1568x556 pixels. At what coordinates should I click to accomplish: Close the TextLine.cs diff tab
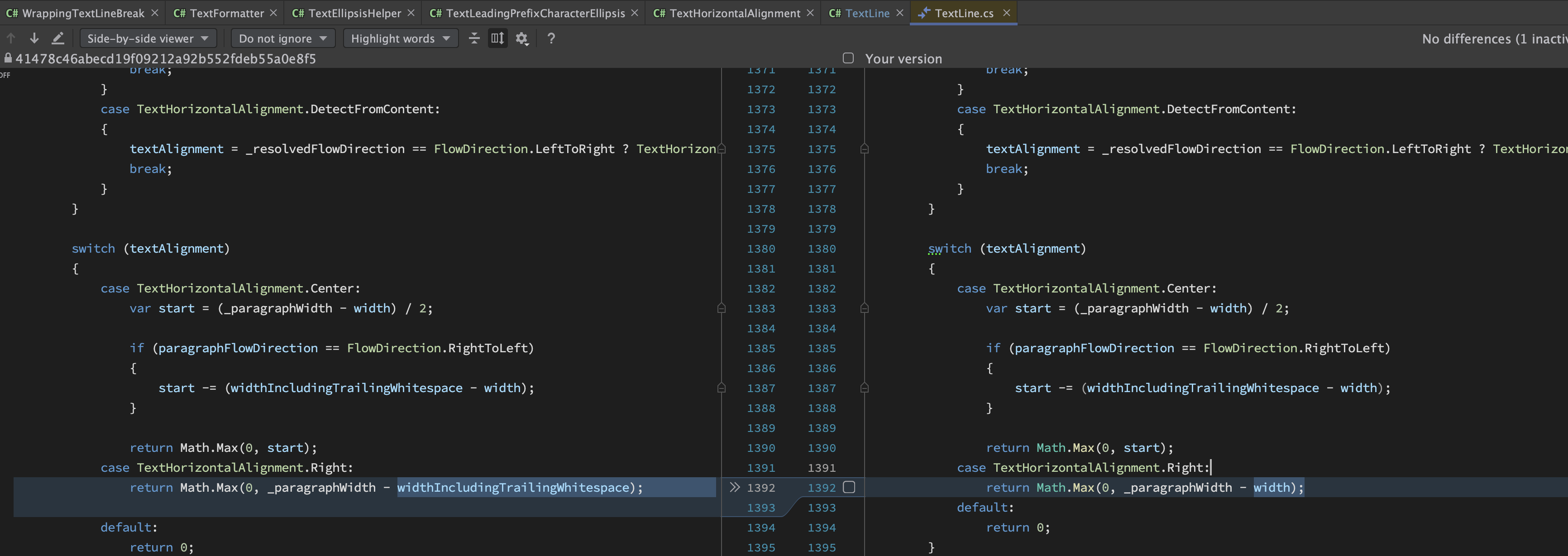1007,12
